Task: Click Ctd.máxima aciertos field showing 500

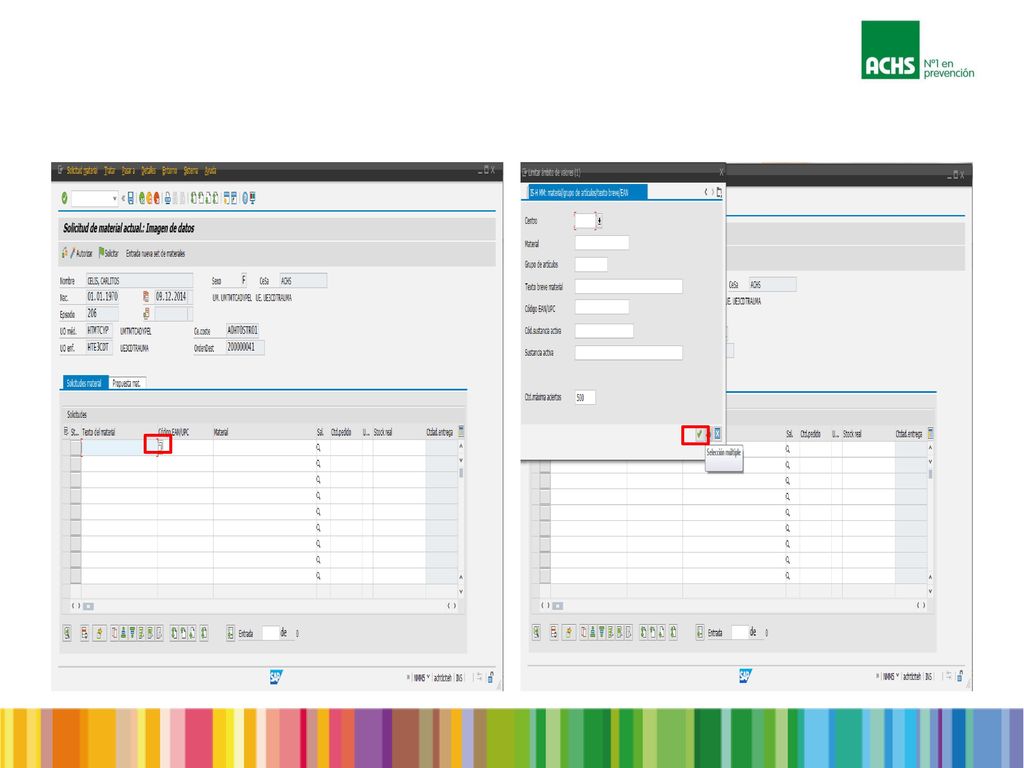Action: pyautogui.click(x=585, y=397)
